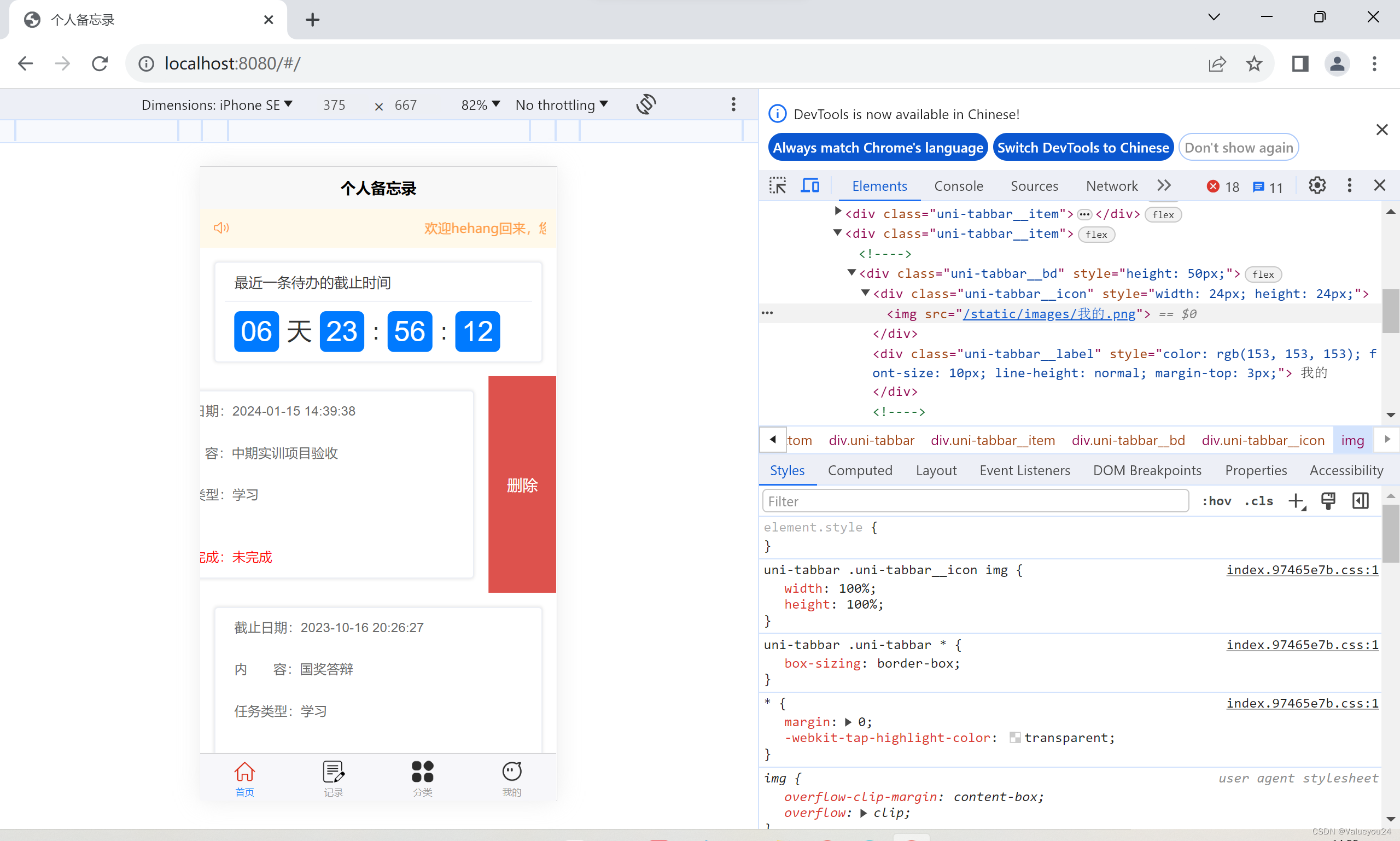Click the 分类 tab icon
Image resolution: width=1400 pixels, height=841 pixels.
pos(422,772)
